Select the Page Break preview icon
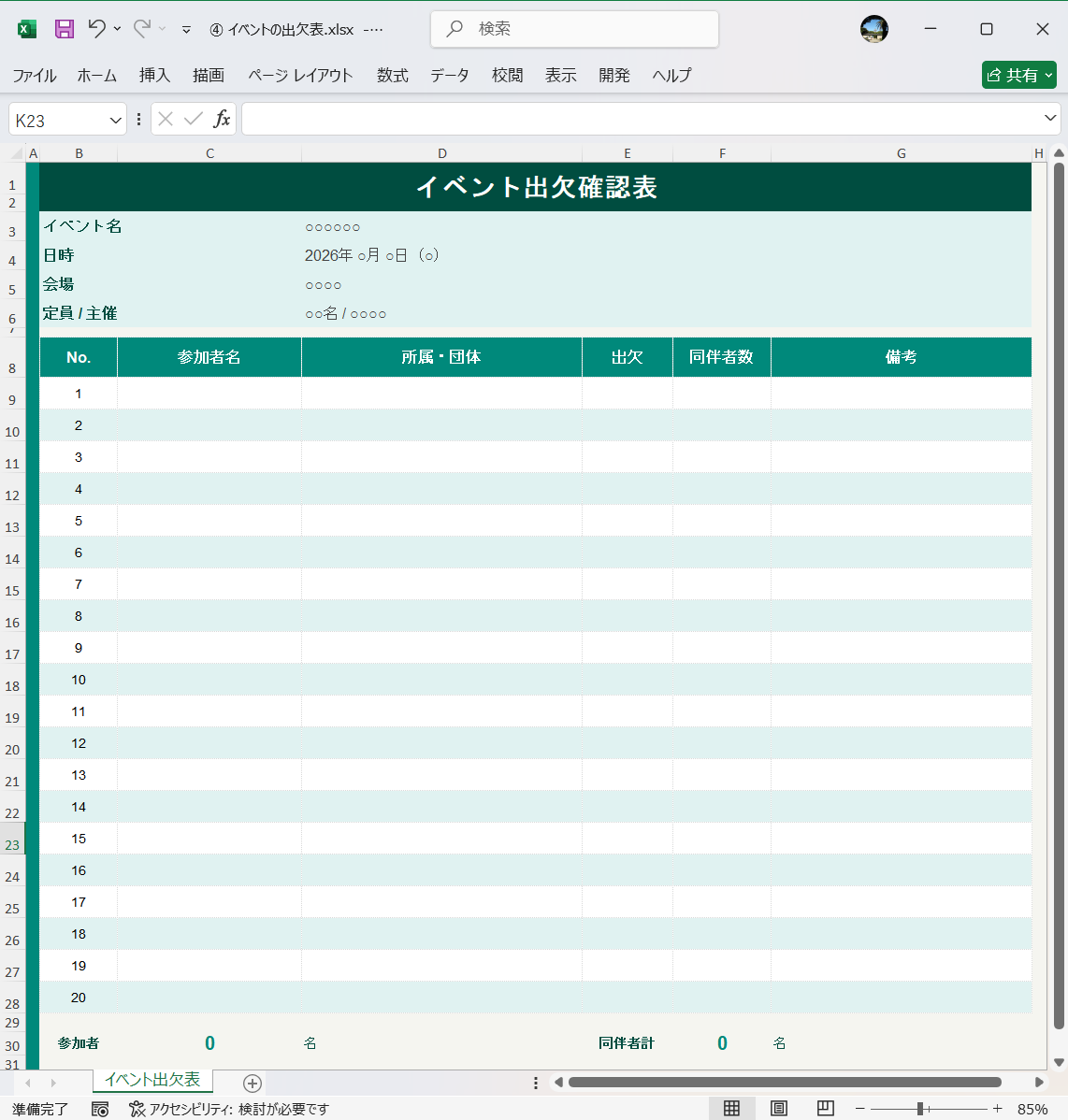The width and height of the screenshot is (1068, 1120). pos(825,1108)
